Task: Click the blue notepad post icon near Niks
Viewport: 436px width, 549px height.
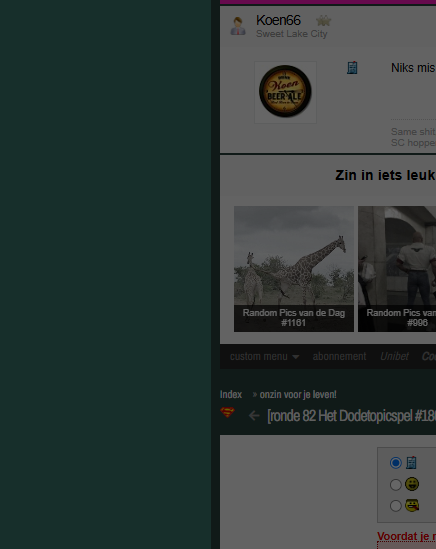Action: click(352, 68)
